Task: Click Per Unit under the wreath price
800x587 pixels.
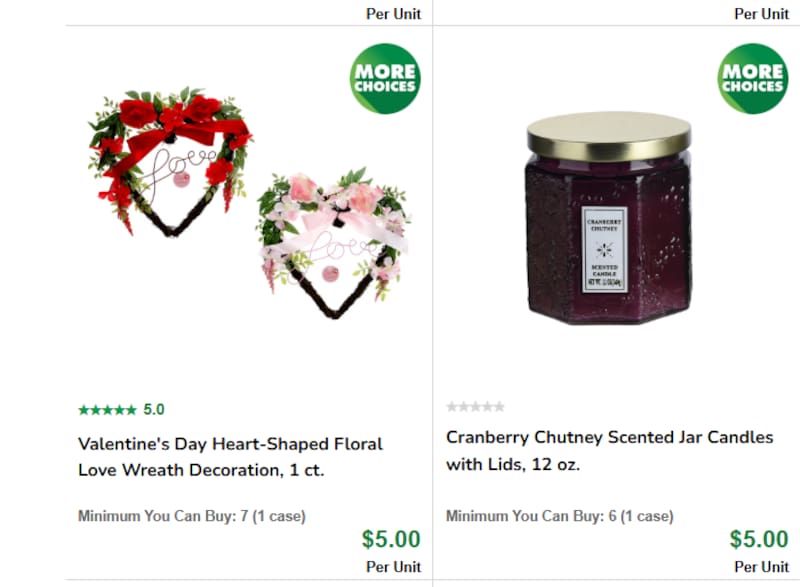Action: [393, 567]
